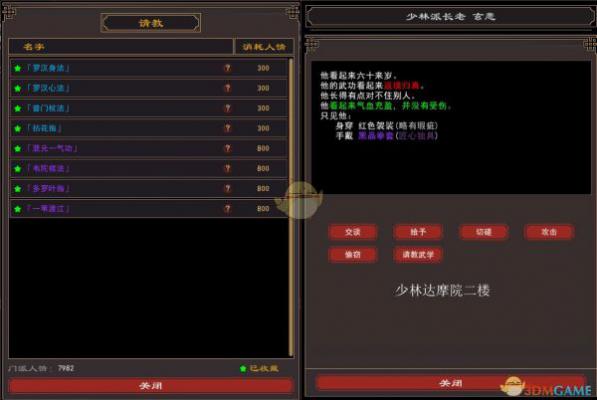View help icon on 韦陀棍法 row

point(227,169)
